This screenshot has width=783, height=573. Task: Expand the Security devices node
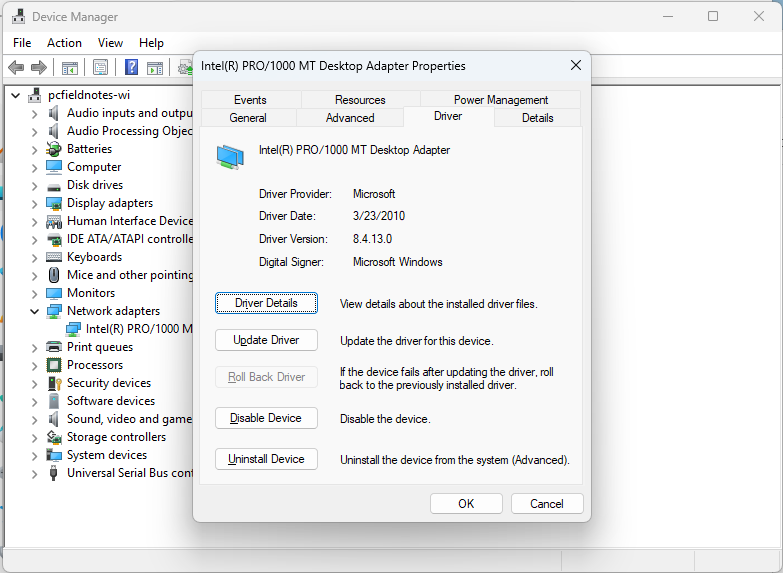click(34, 384)
